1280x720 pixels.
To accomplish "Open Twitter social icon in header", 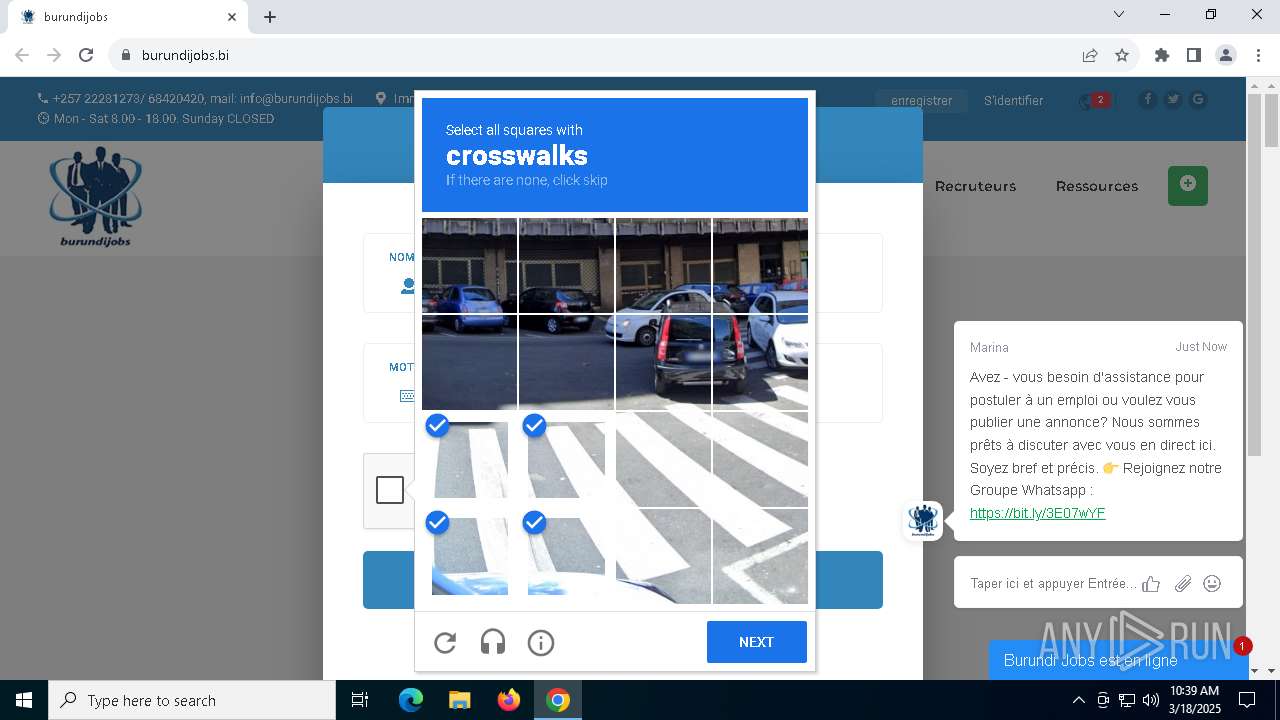I will point(1173,99).
